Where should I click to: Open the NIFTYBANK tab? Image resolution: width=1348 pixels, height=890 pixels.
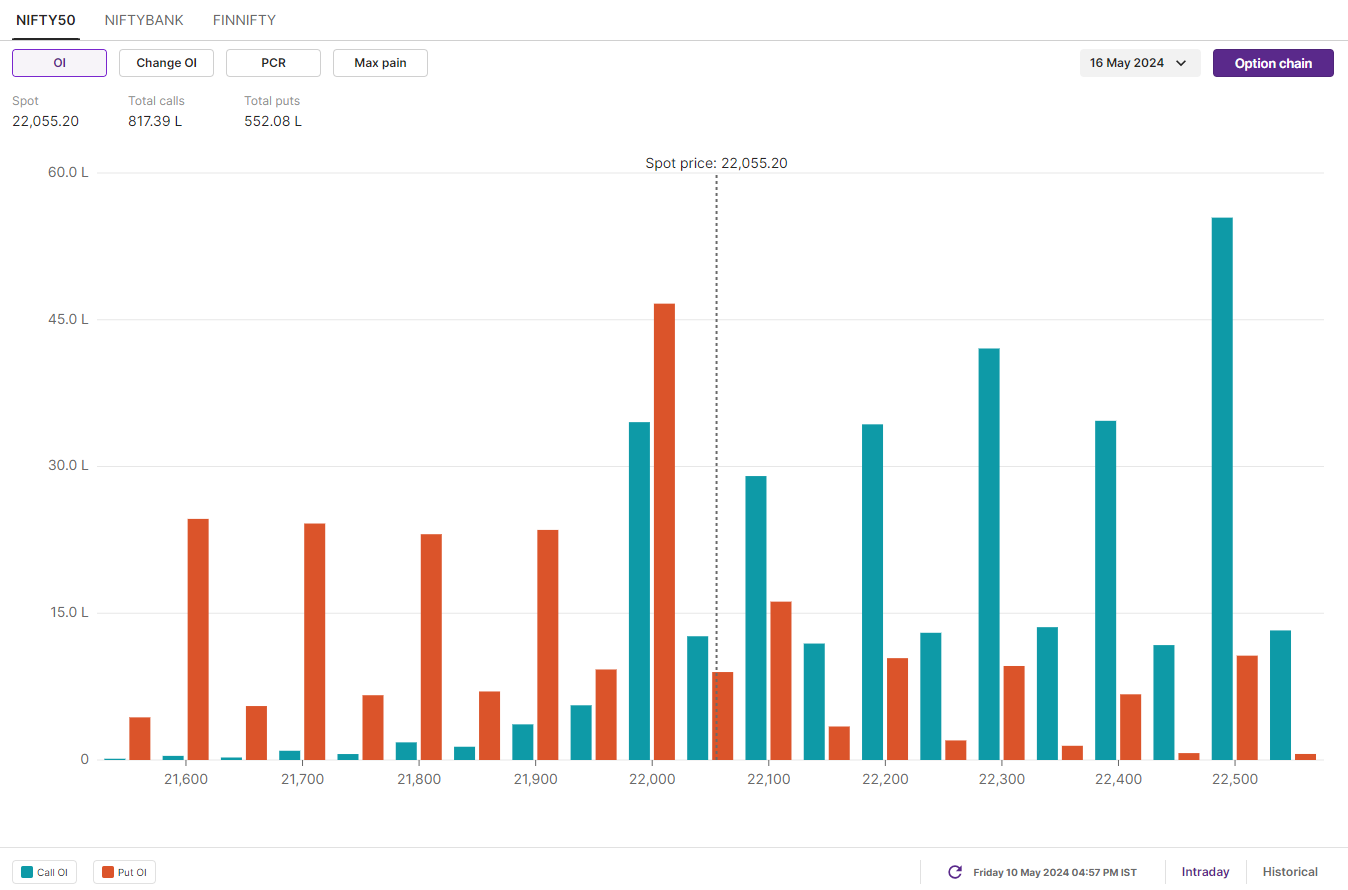tap(144, 20)
